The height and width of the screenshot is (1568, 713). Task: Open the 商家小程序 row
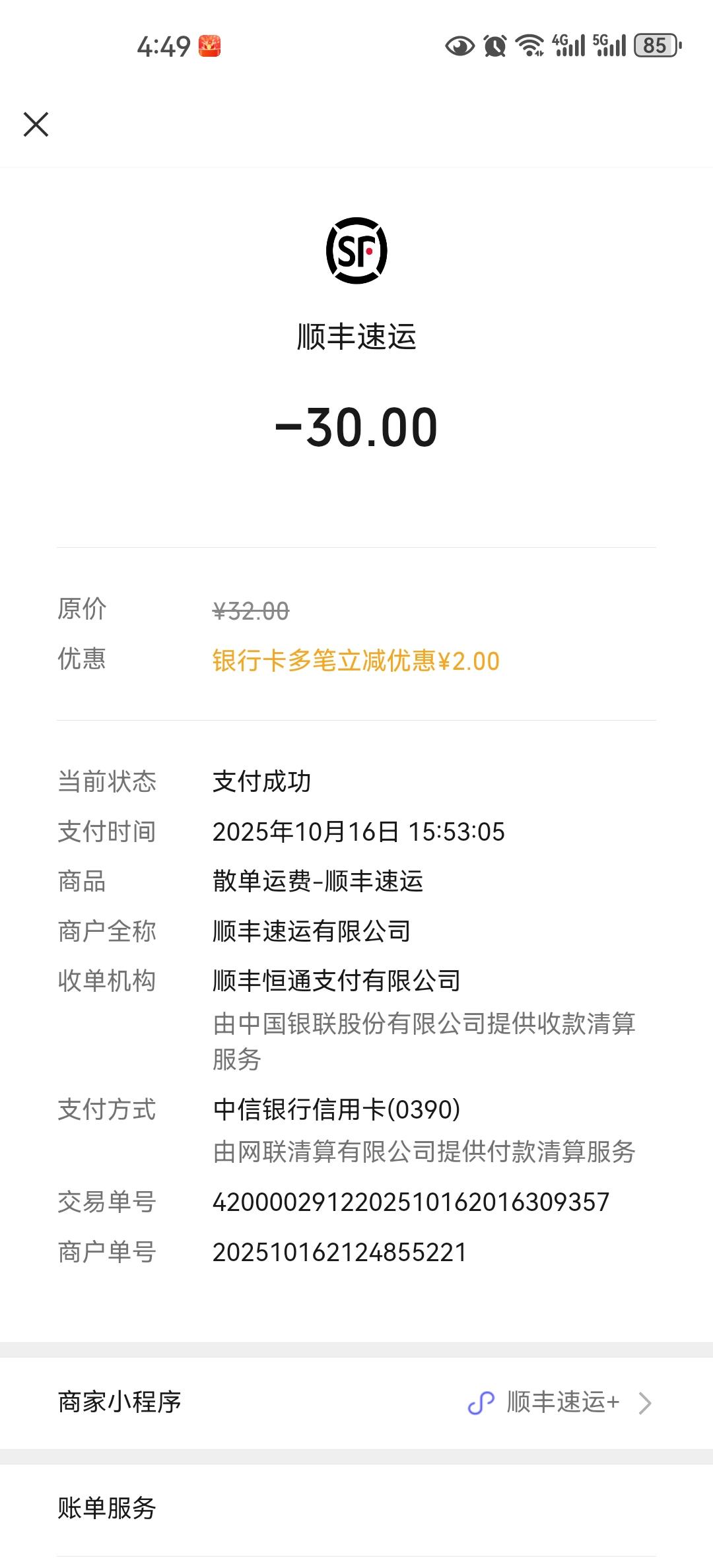coord(120,1402)
